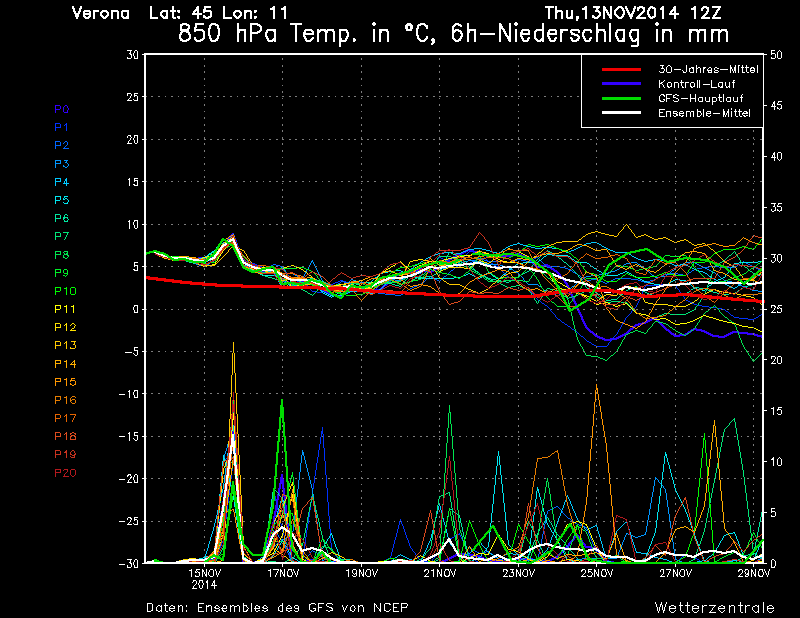Screen dimensions: 800x618
Task: Click the "850 hPa Temp. in °C" chart title
Action: coord(307,34)
